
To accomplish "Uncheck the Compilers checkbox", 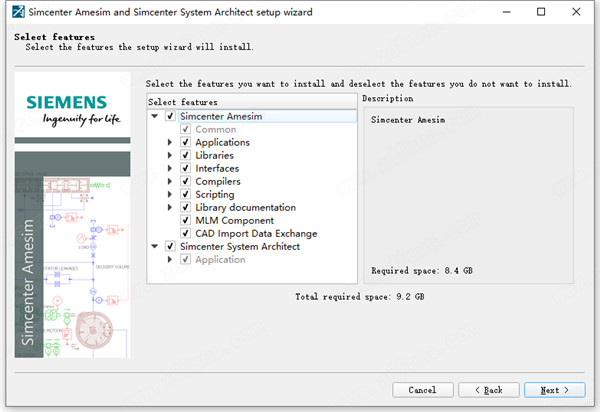I will click(186, 181).
